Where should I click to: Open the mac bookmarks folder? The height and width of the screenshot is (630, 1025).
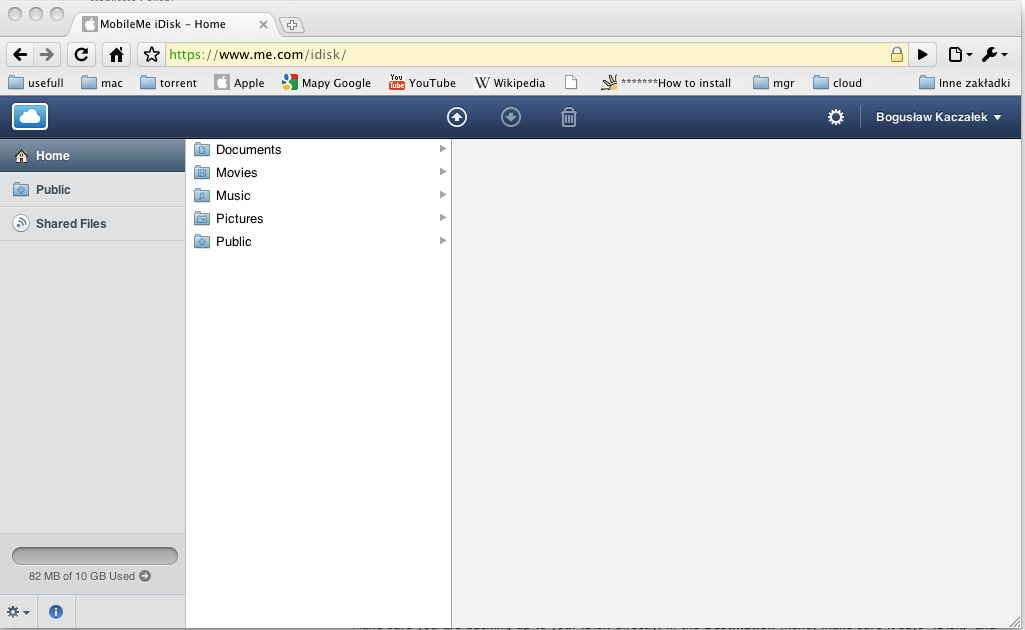click(102, 83)
